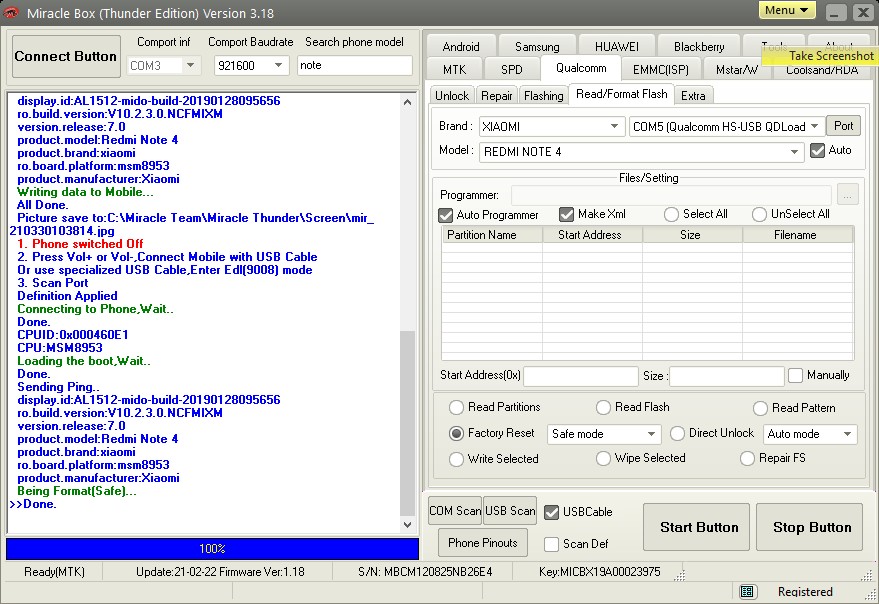Click the Filename column header

pyautogui.click(x=798, y=236)
